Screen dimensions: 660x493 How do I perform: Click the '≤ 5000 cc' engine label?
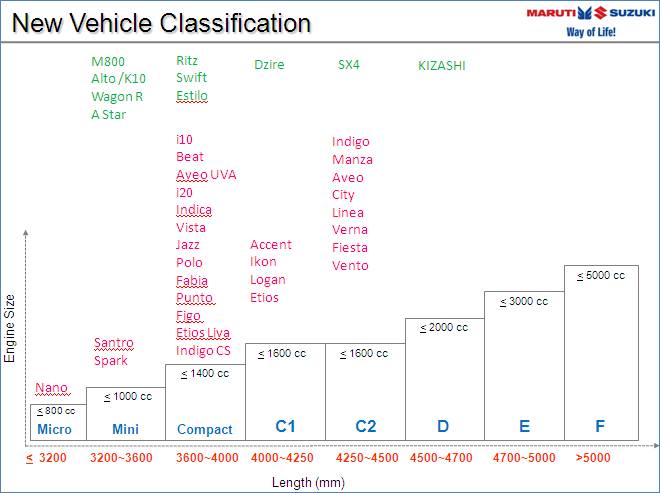600,276
